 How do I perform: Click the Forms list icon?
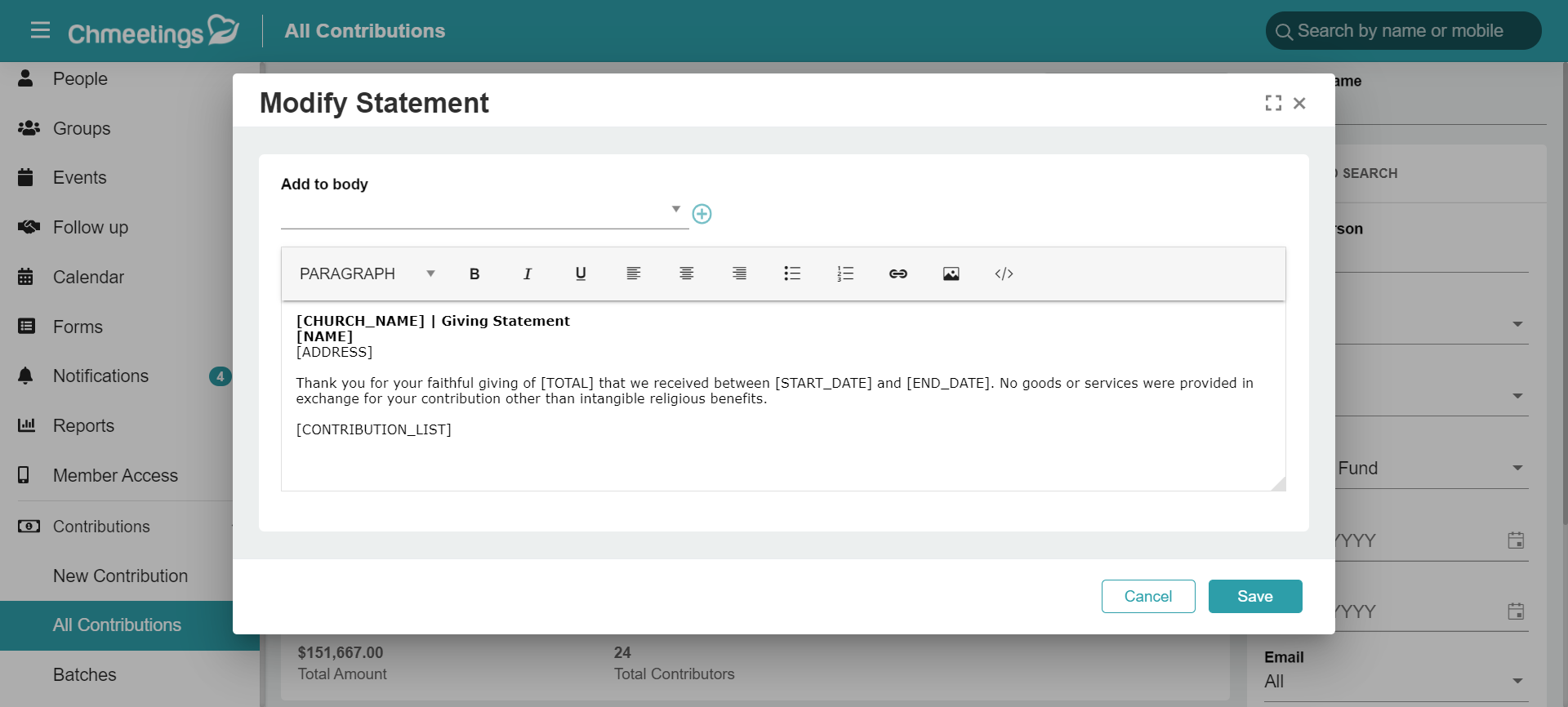click(26, 327)
